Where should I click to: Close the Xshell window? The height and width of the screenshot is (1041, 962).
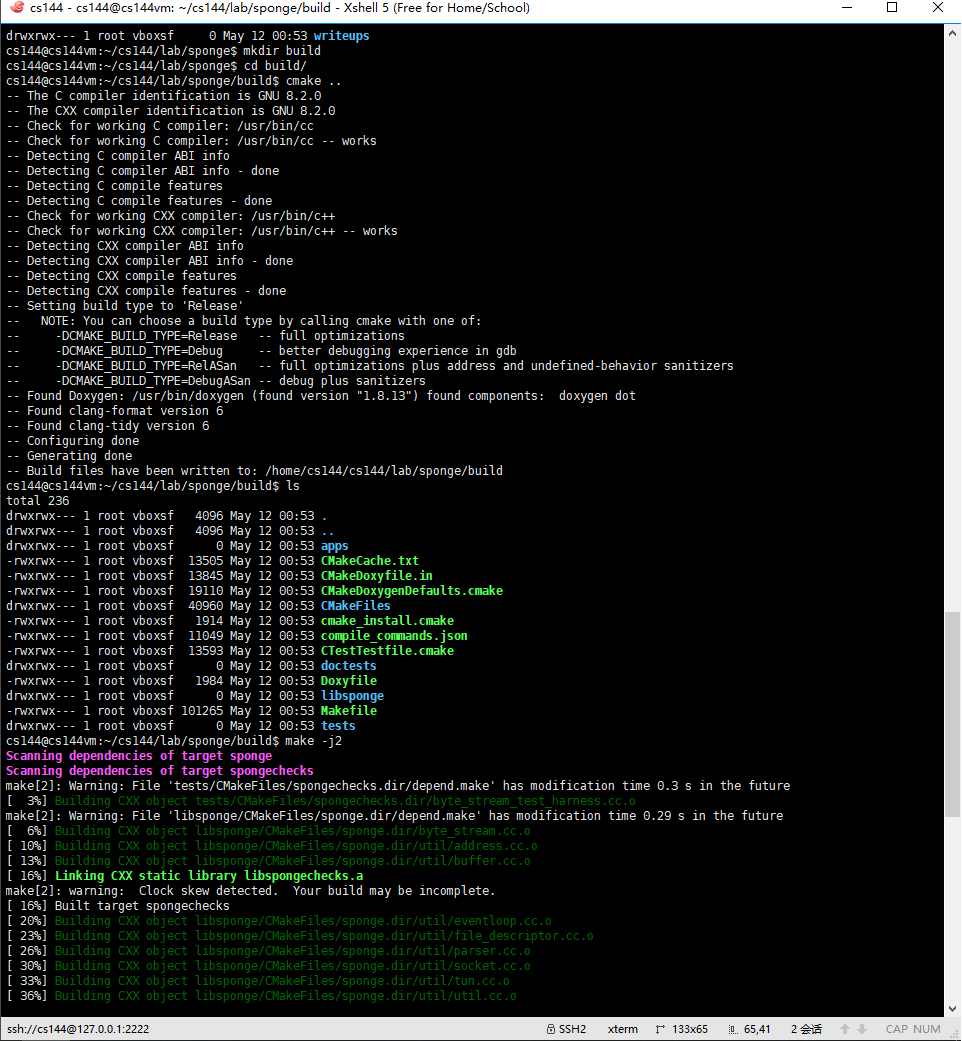(937, 7)
